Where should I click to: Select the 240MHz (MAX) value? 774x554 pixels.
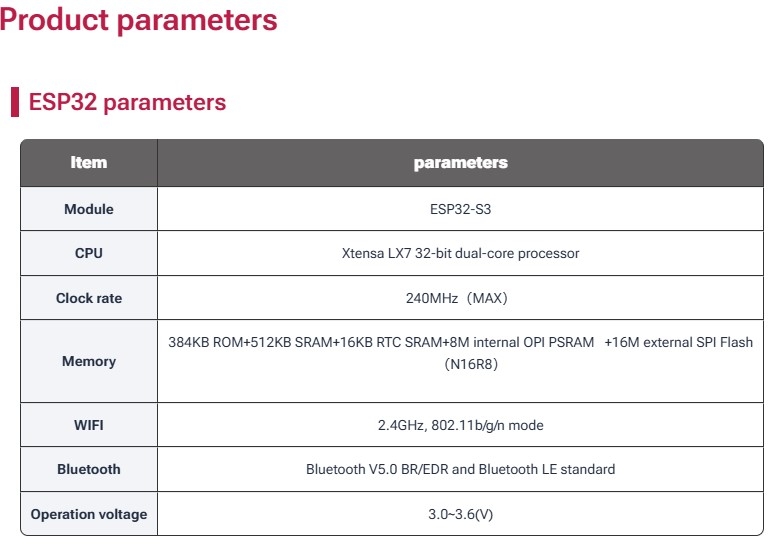point(460,298)
